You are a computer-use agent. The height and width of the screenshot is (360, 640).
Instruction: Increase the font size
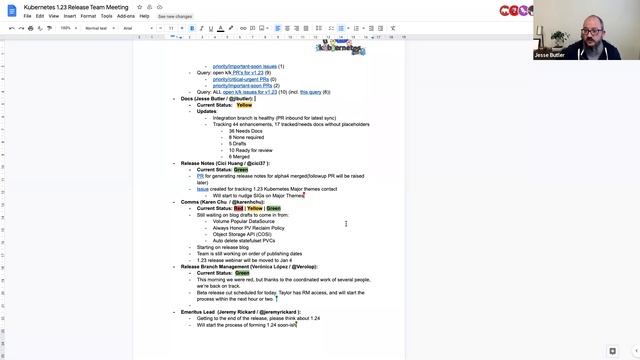182,28
